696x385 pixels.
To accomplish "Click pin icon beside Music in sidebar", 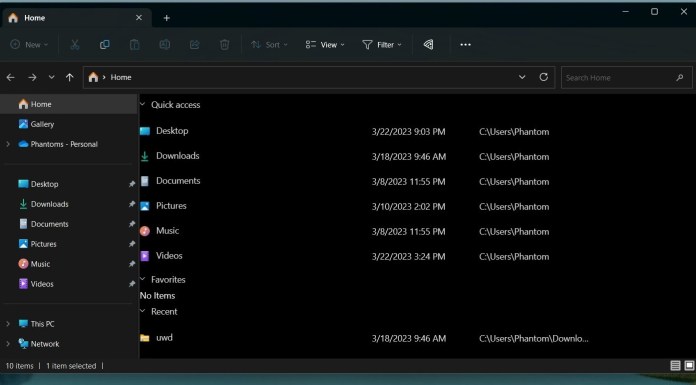I will tap(132, 264).
